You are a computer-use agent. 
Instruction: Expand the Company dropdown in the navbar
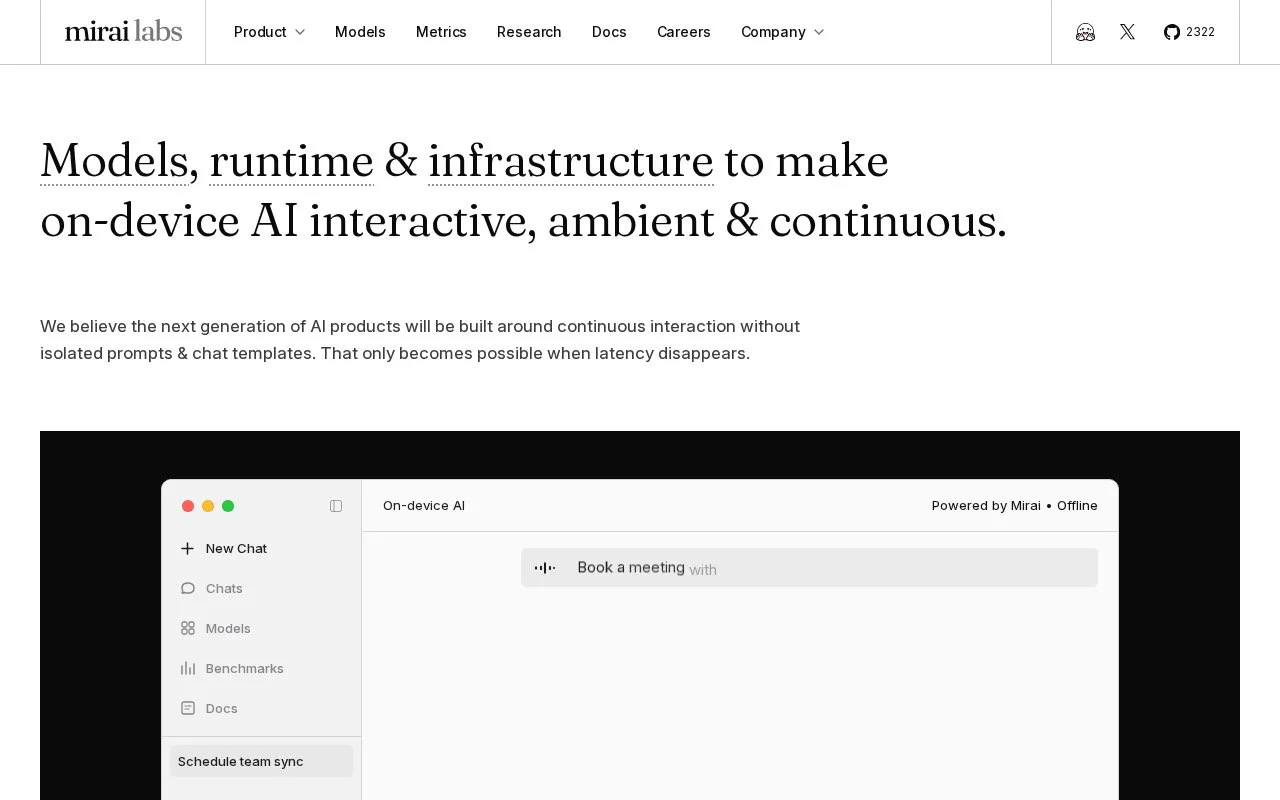click(782, 32)
